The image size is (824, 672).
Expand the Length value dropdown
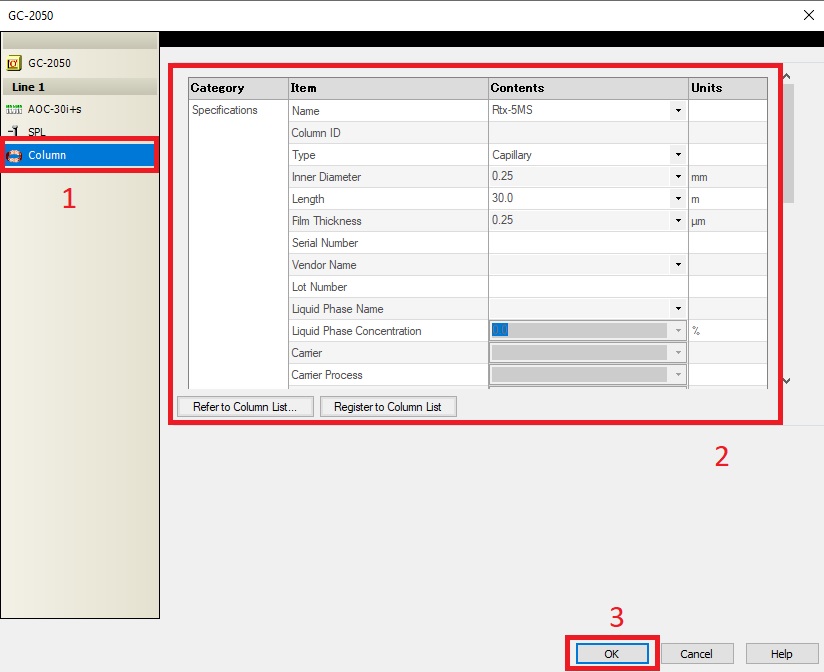tap(677, 199)
